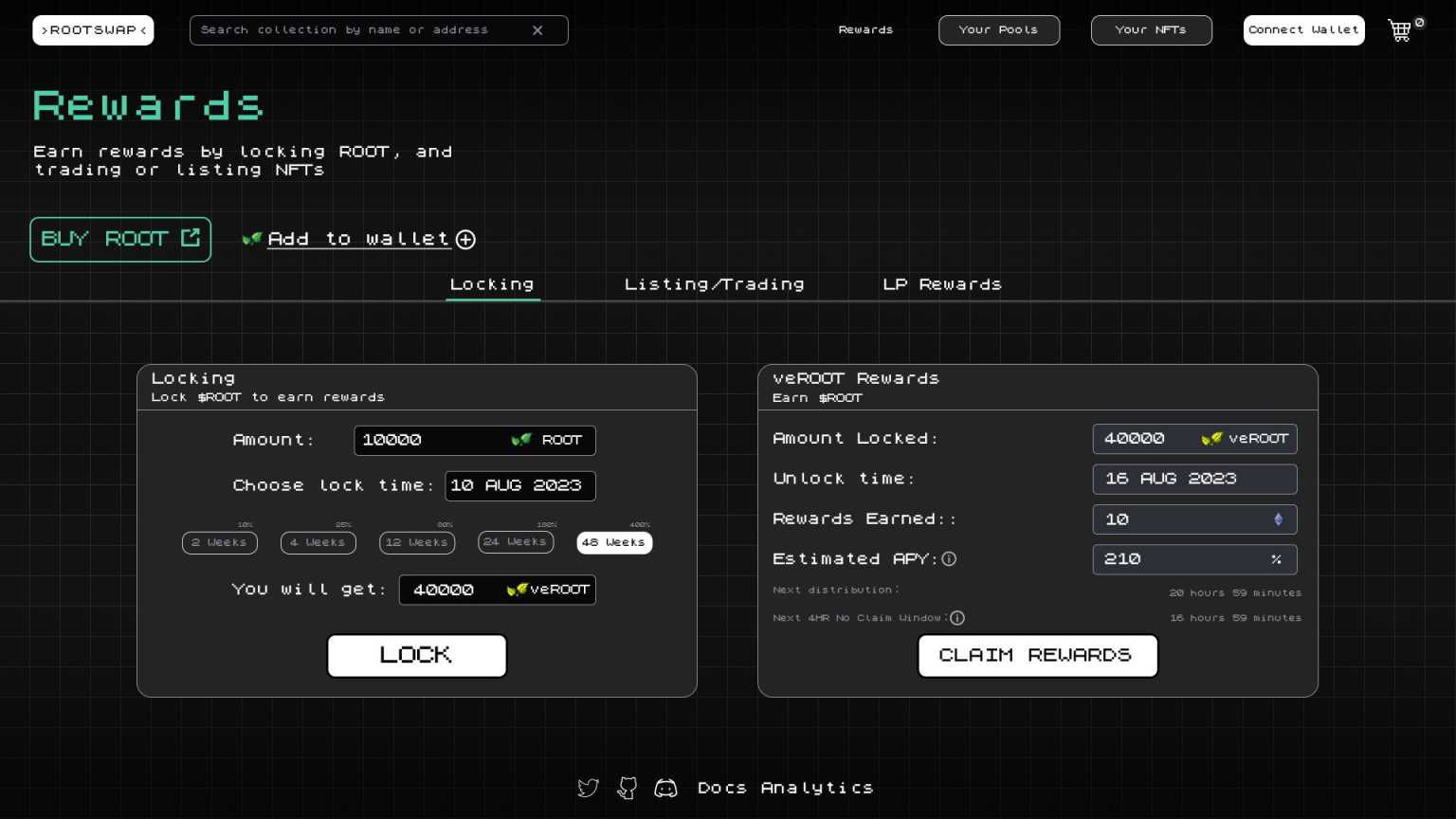Click the info icon by Next 4HR No Claim Window
This screenshot has height=819, width=1456.
[957, 618]
